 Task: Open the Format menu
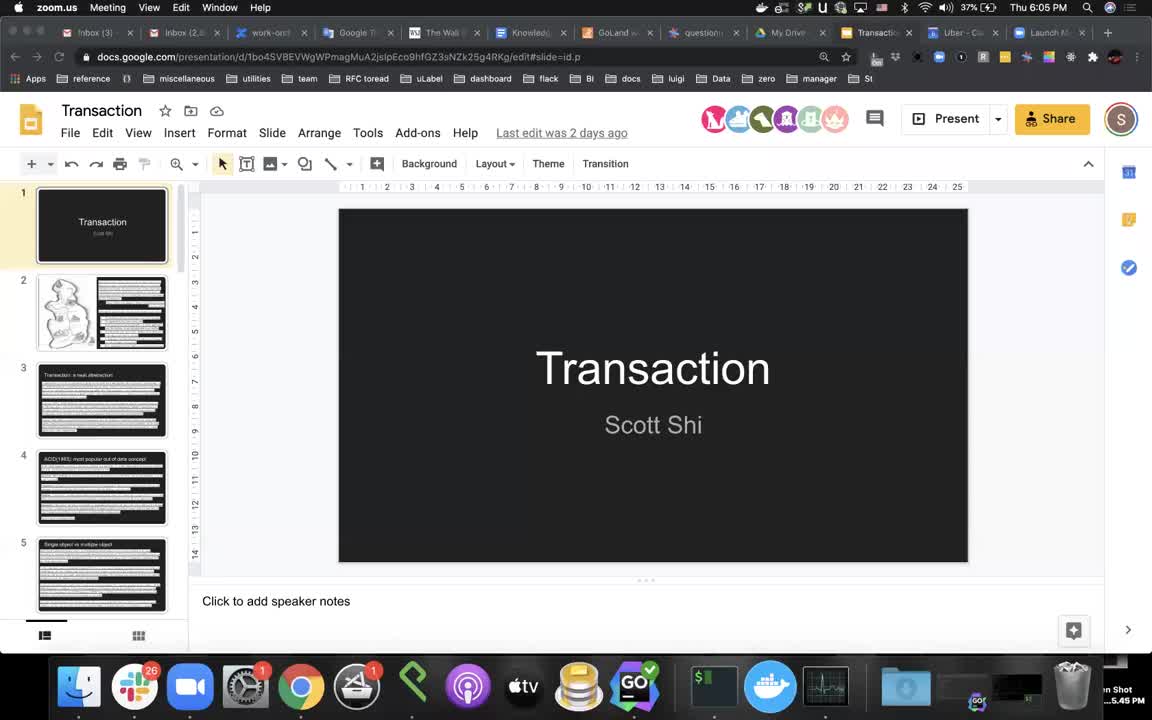[227, 133]
